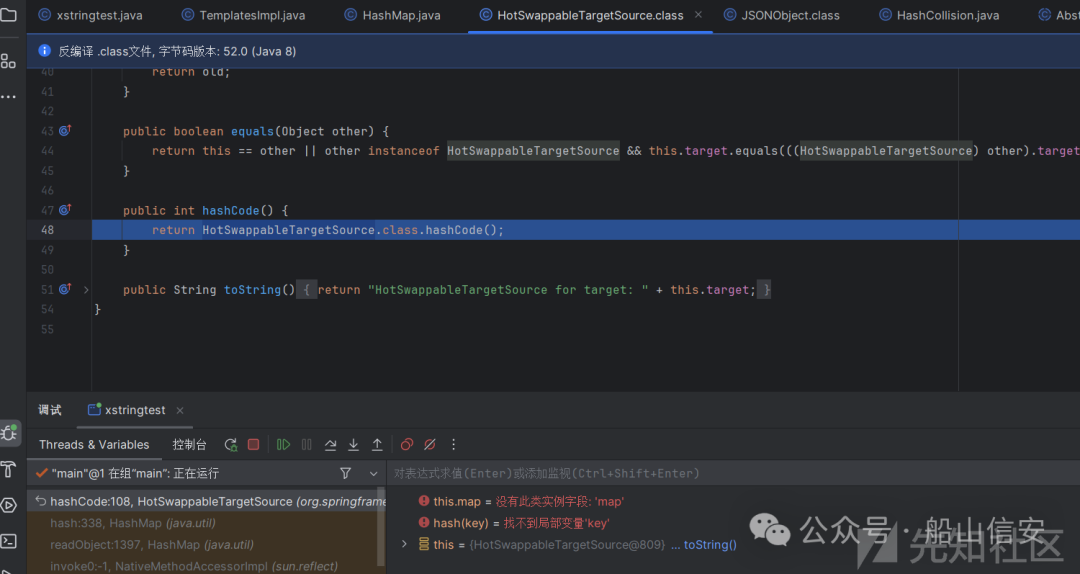Image resolution: width=1080 pixels, height=574 pixels.
Task: Close the HotSwappableTargetSource.class tab
Action: point(698,14)
